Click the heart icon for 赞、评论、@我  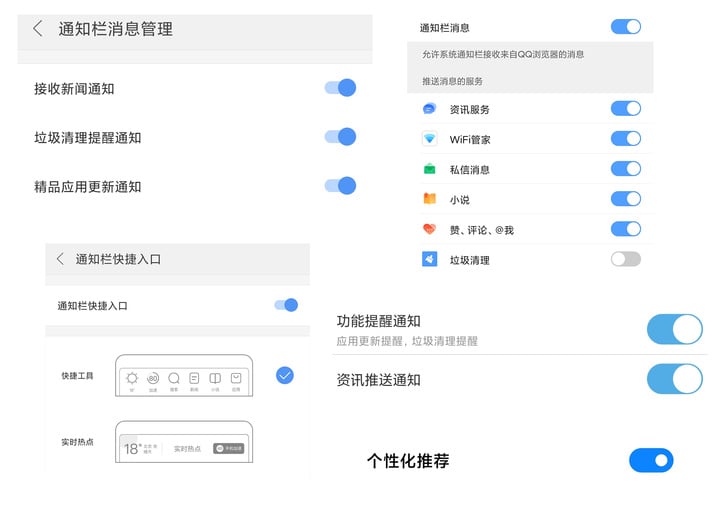tap(429, 229)
